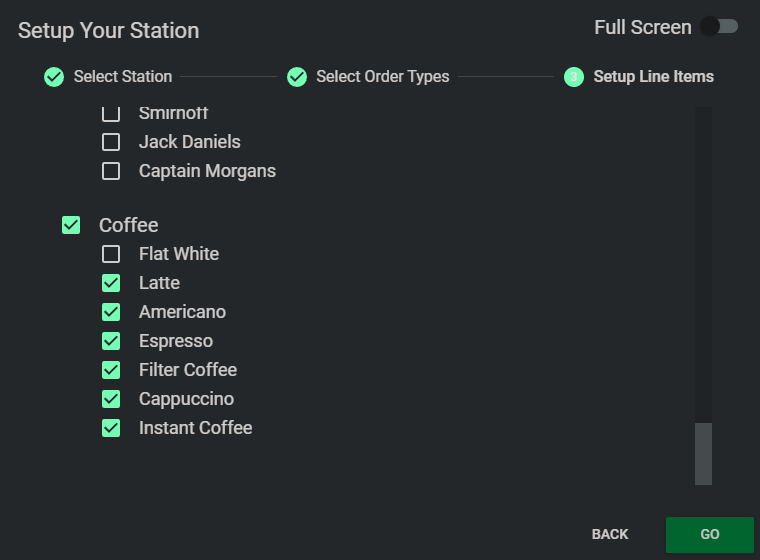Uncheck the Coffee category checkbox
760x560 pixels.
pos(71,225)
